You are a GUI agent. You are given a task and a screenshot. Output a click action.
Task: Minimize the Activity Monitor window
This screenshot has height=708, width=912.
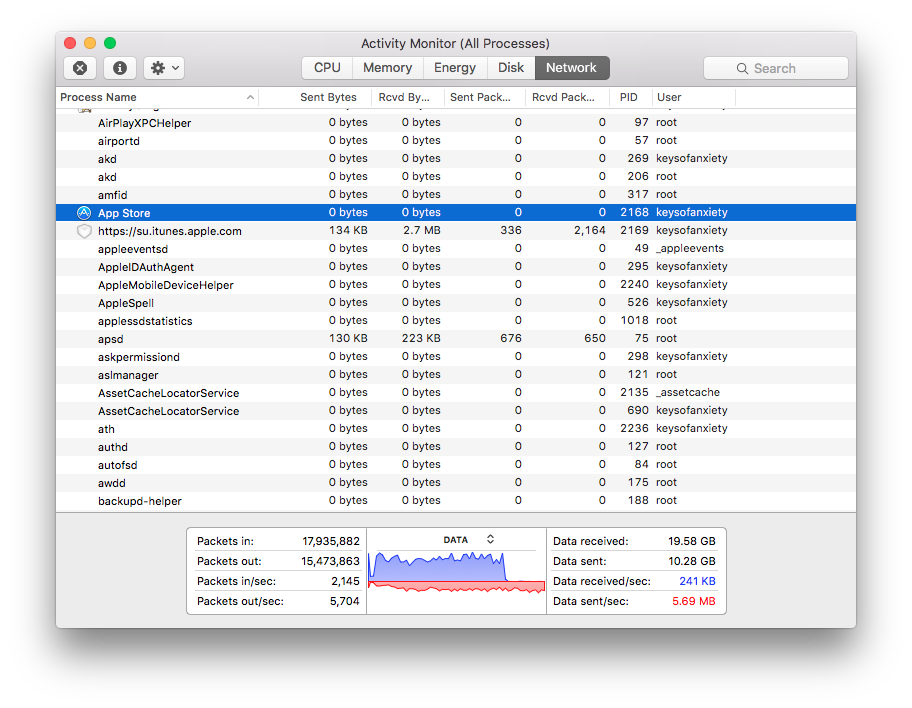pyautogui.click(x=90, y=43)
